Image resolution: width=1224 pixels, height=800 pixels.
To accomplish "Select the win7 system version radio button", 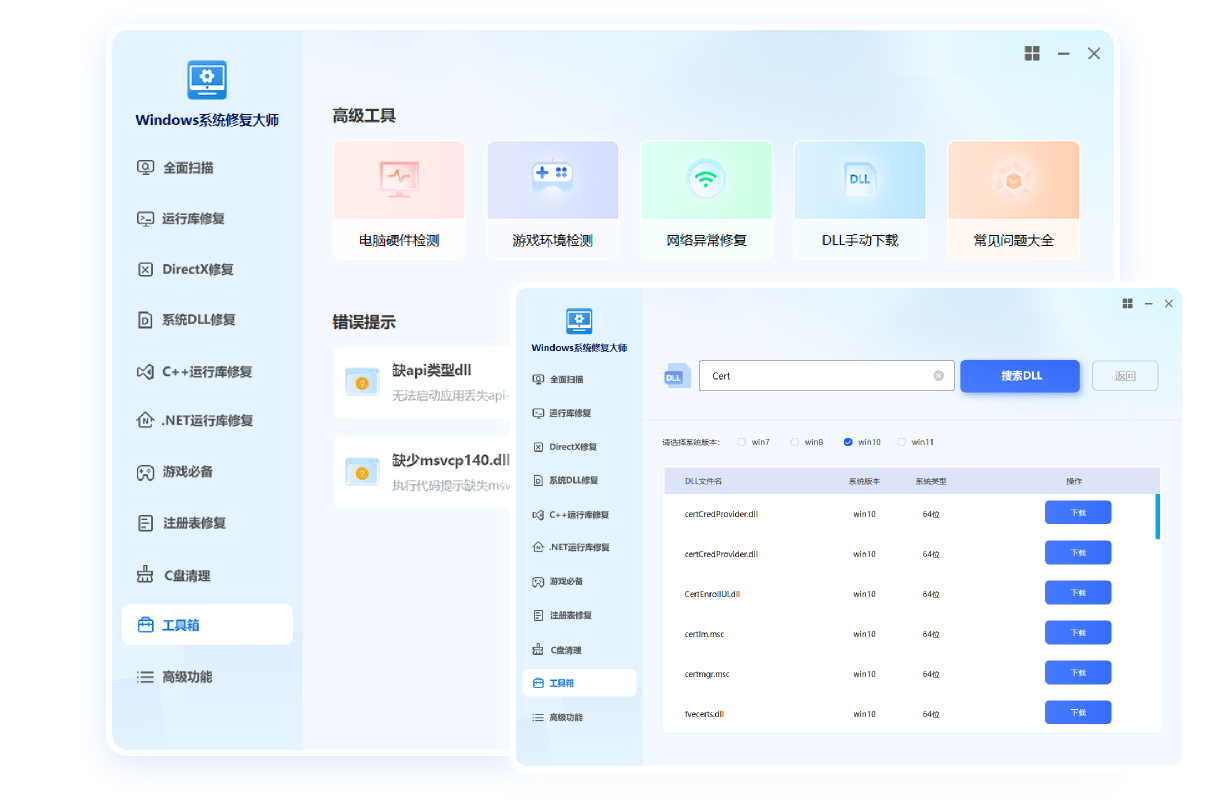I will (742, 442).
